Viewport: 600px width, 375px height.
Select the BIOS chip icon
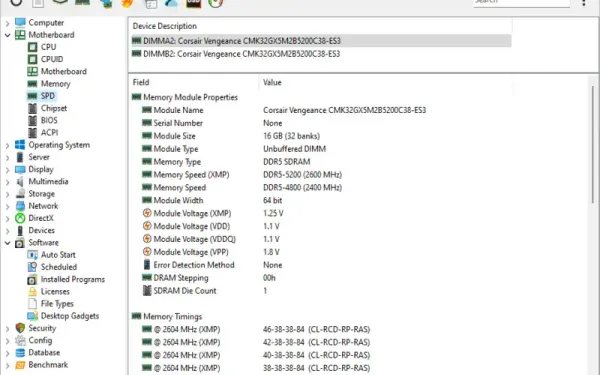point(33,121)
